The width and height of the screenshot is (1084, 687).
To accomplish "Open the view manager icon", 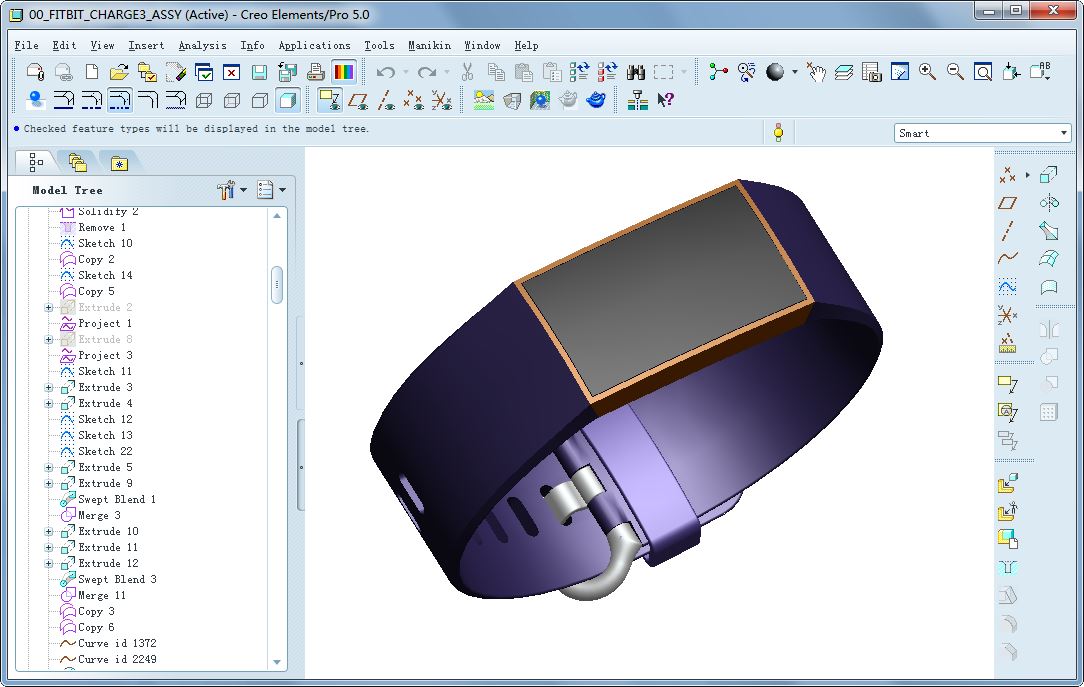I will coord(872,72).
